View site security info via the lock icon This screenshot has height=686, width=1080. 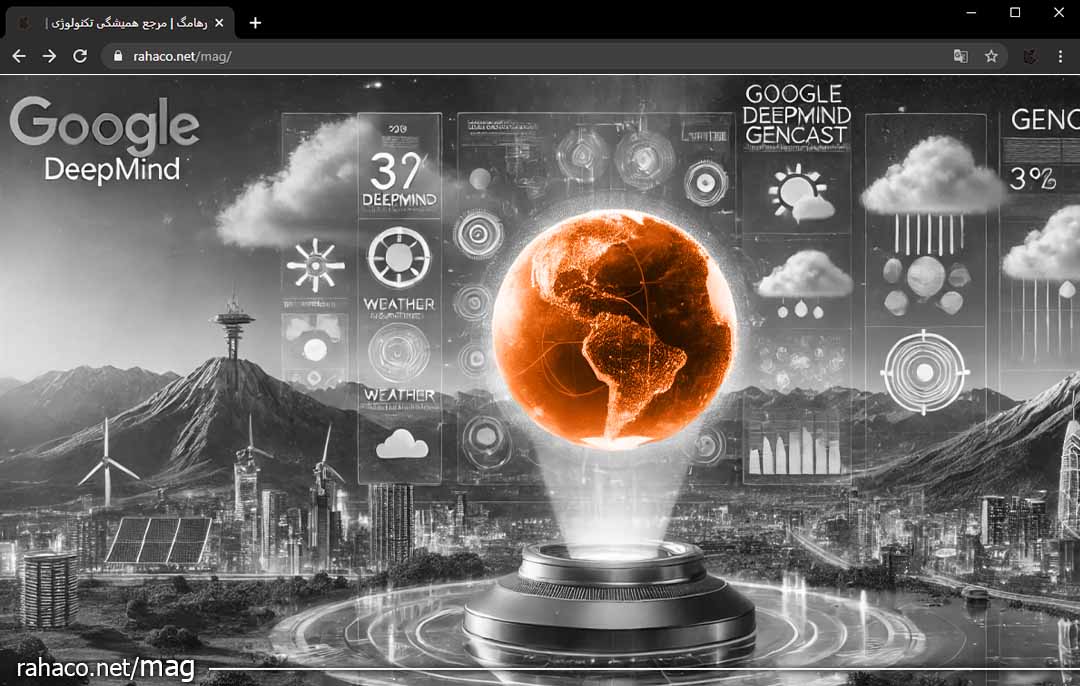tap(118, 56)
